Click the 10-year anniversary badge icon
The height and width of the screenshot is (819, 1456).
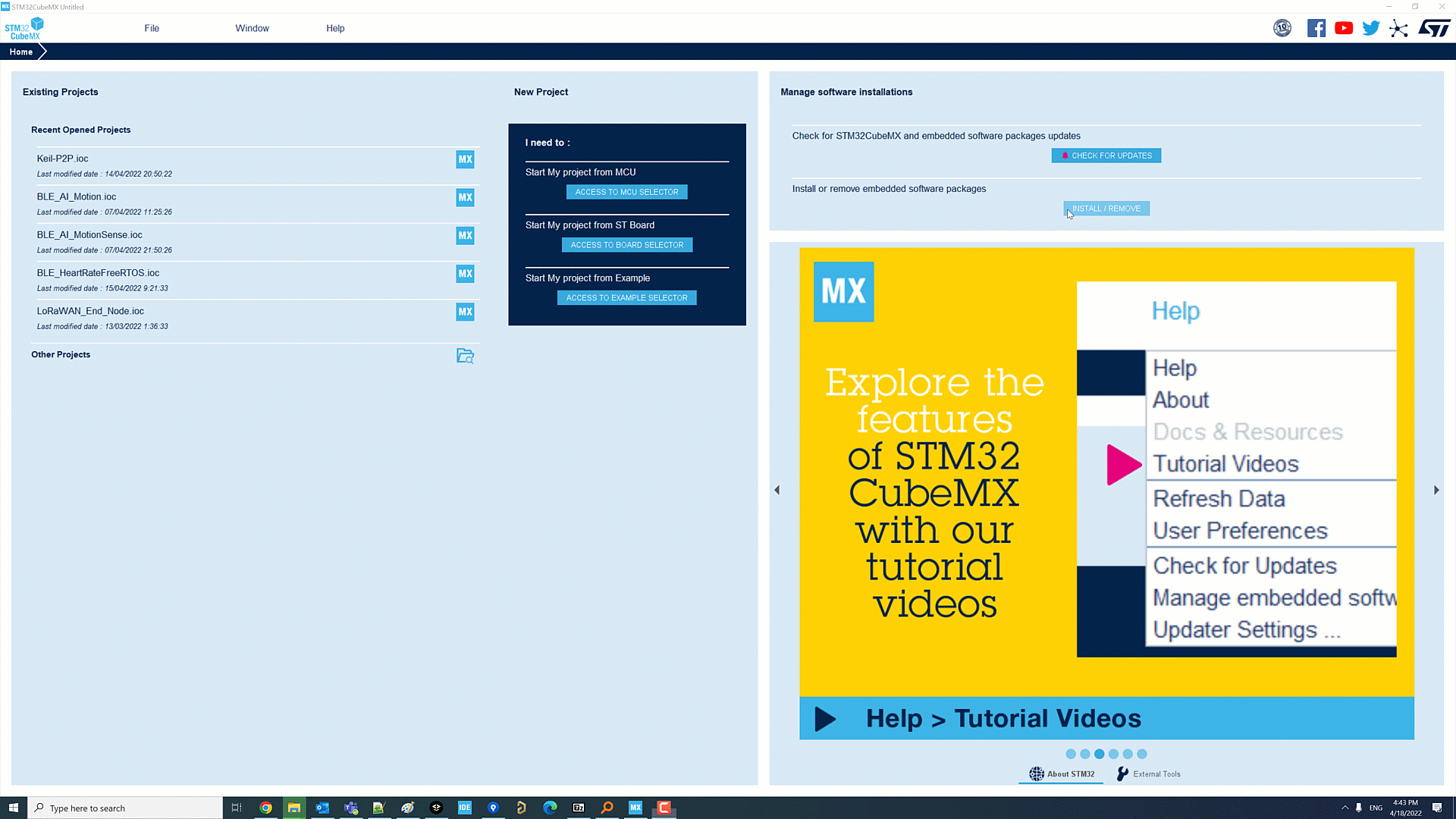[1282, 29]
